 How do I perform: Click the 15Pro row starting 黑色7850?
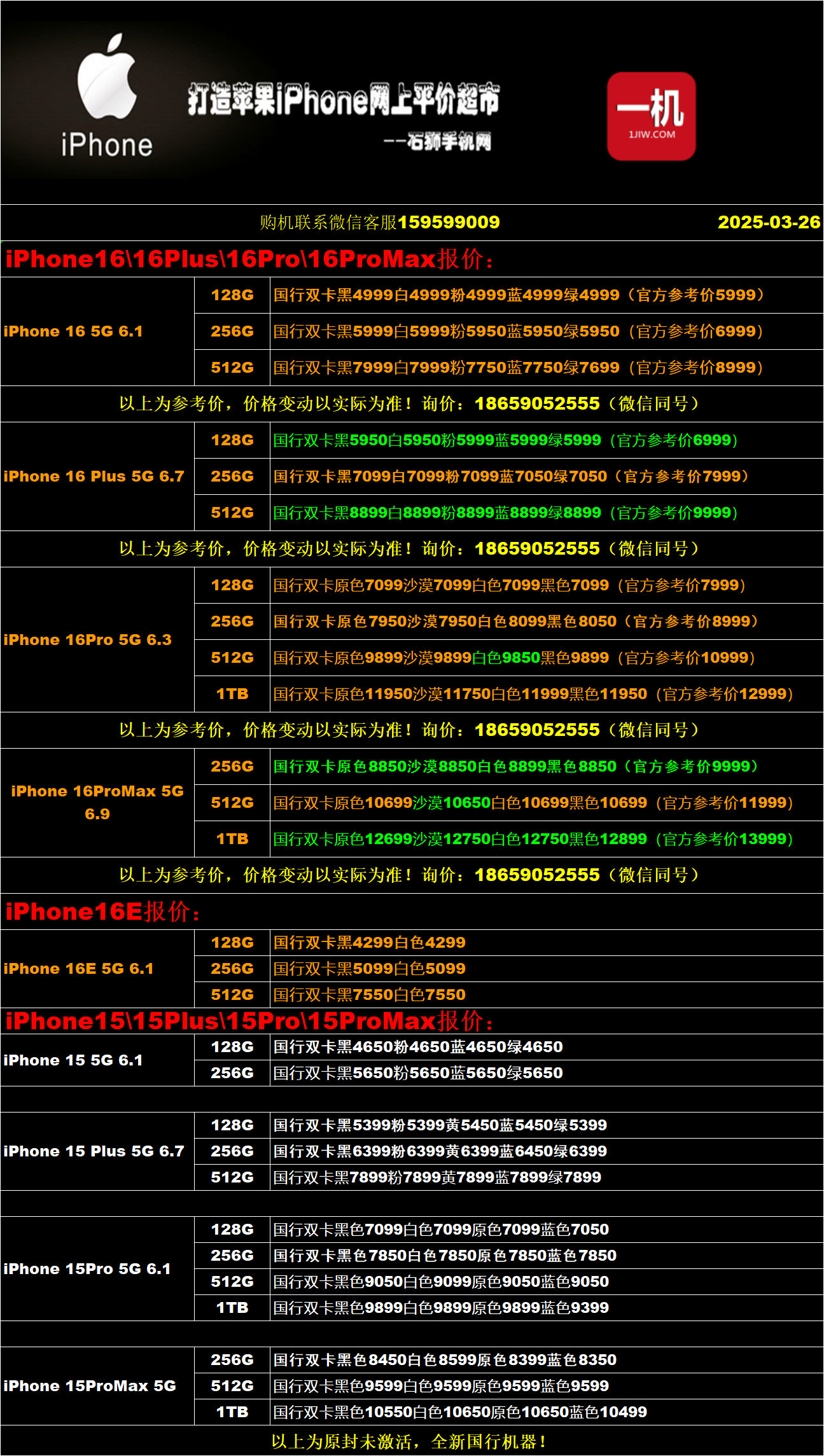pos(547,1256)
